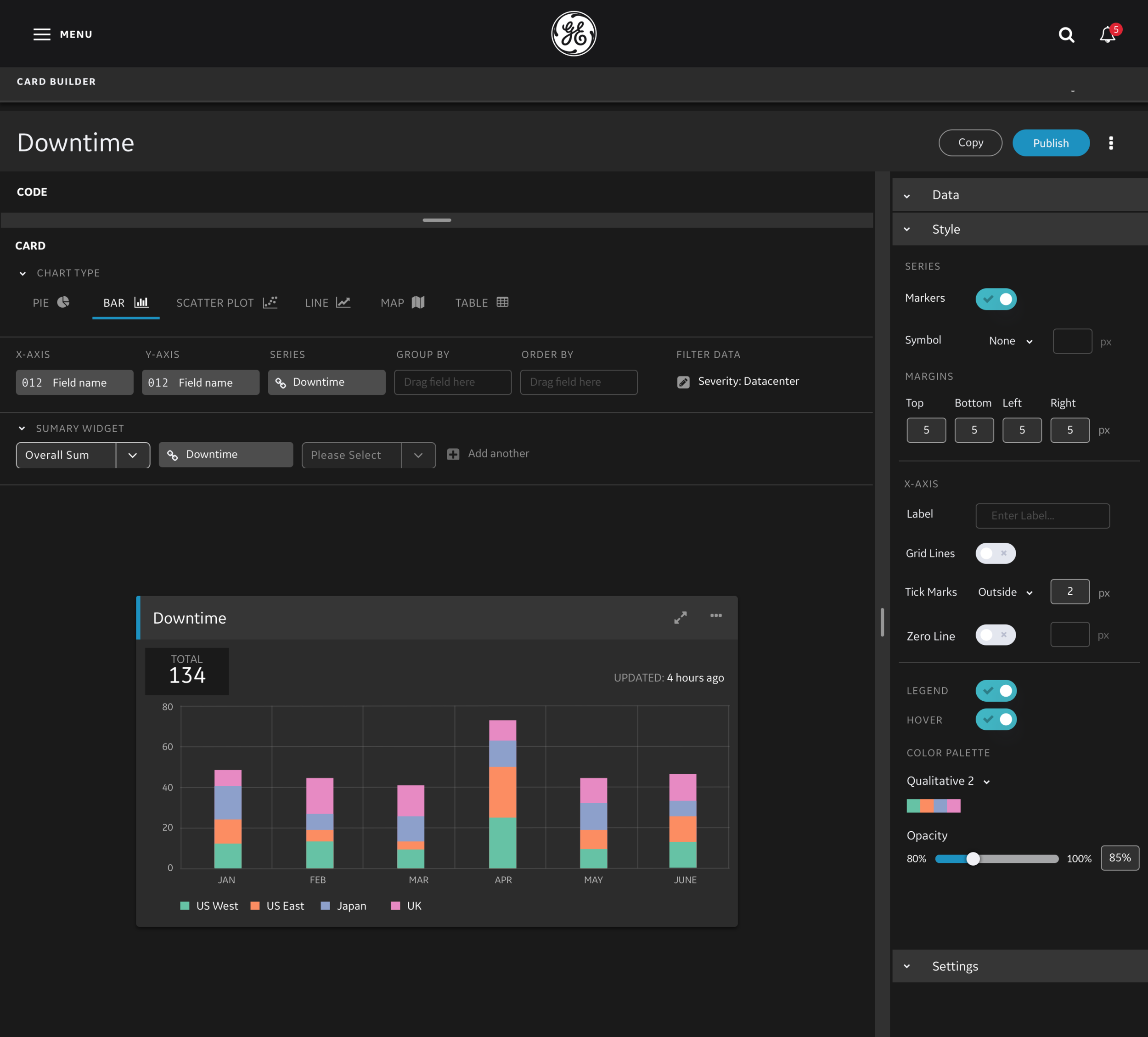Open the notifications bell icon
1148x1037 pixels.
click(x=1107, y=35)
